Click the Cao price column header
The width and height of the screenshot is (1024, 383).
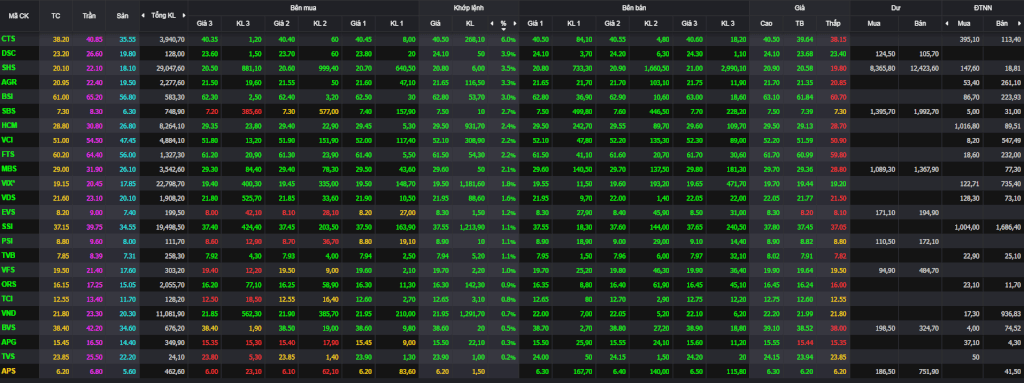tap(766, 24)
